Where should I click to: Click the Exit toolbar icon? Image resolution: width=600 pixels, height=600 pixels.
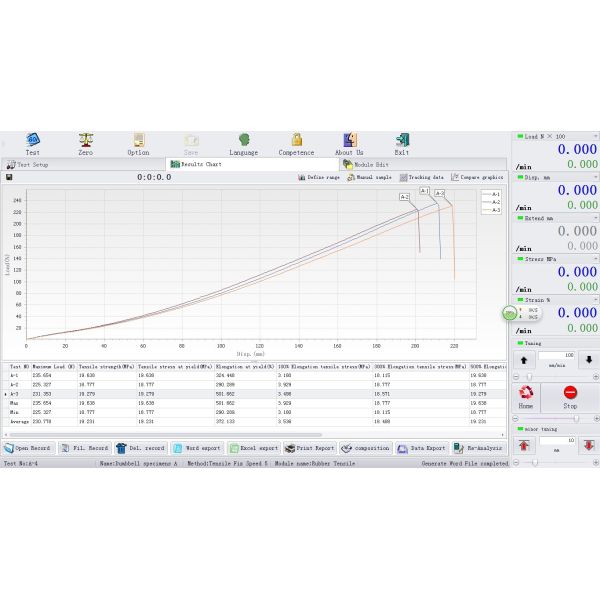402,140
